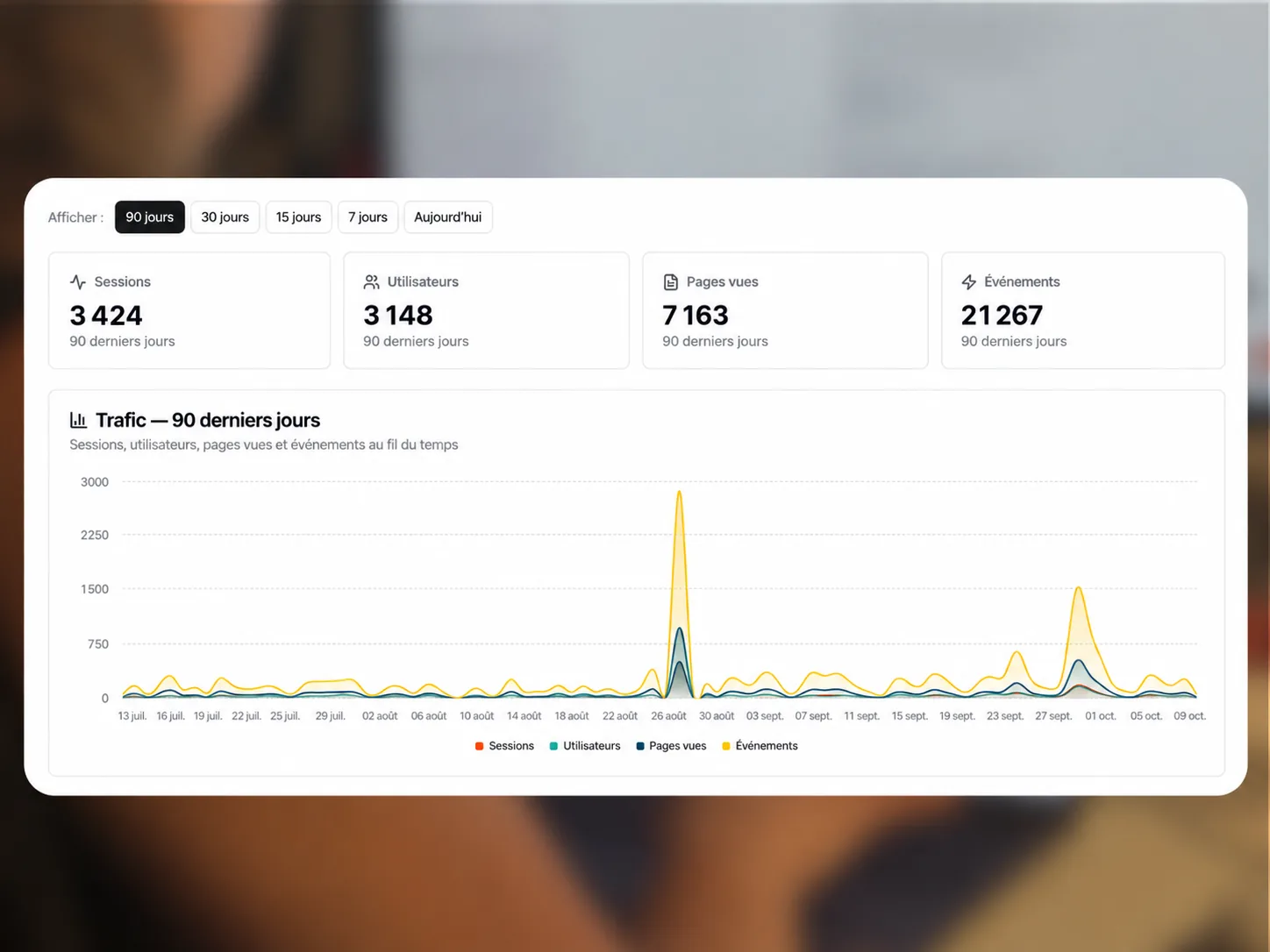Click the late September events peak
1270x952 pixels.
pos(1079,590)
